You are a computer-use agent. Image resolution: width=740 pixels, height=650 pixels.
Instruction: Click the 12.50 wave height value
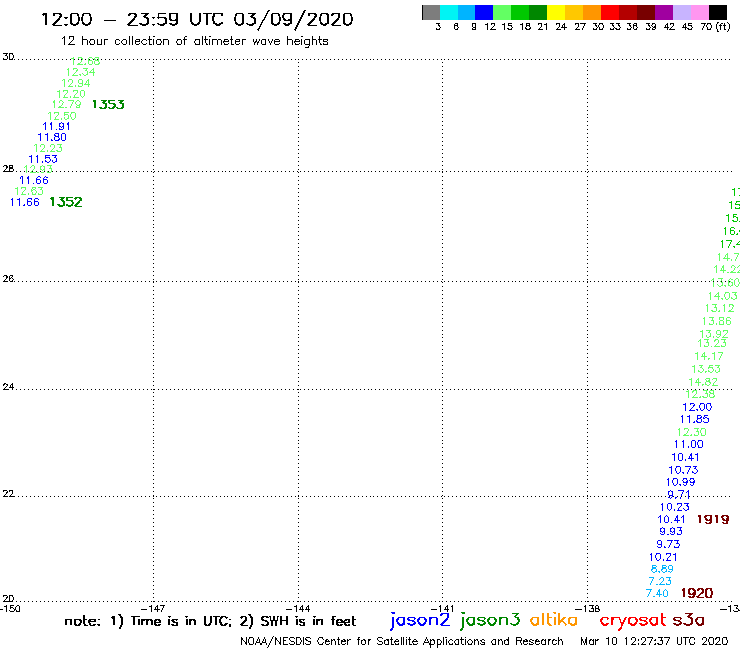[x=62, y=116]
